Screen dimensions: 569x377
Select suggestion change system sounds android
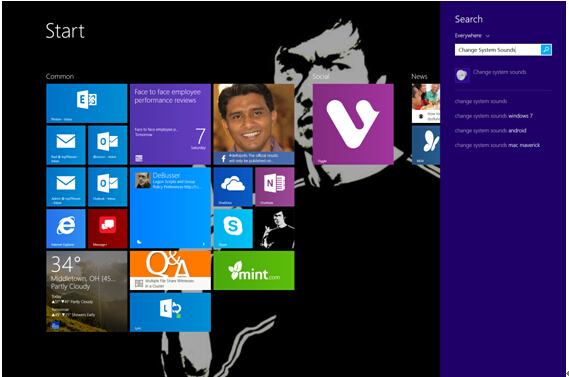pyautogui.click(x=490, y=131)
